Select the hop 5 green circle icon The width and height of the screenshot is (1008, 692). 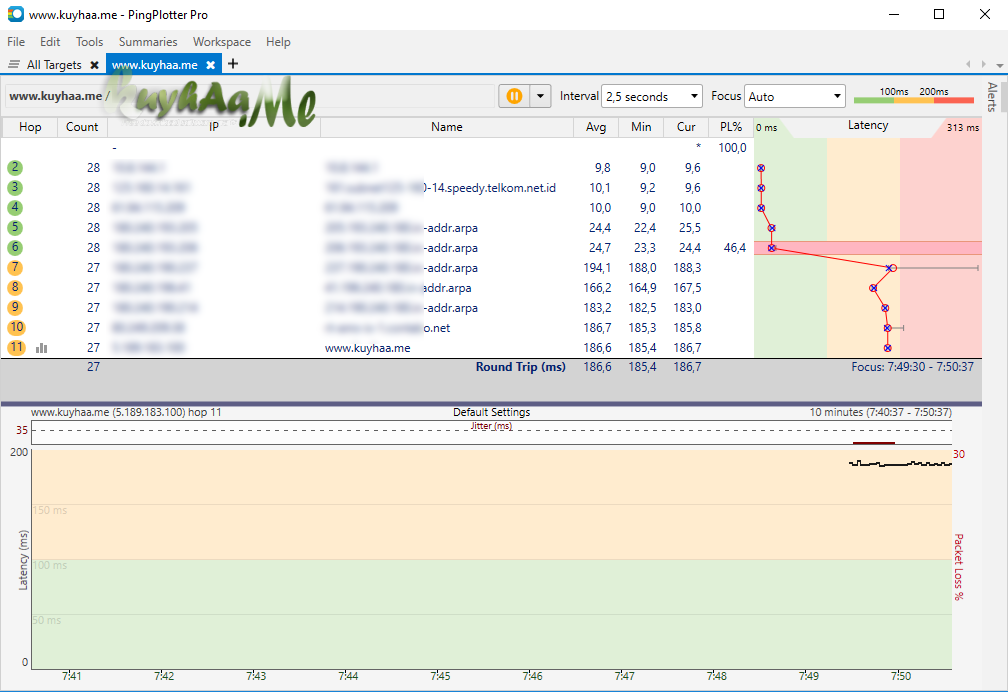click(x=15, y=228)
